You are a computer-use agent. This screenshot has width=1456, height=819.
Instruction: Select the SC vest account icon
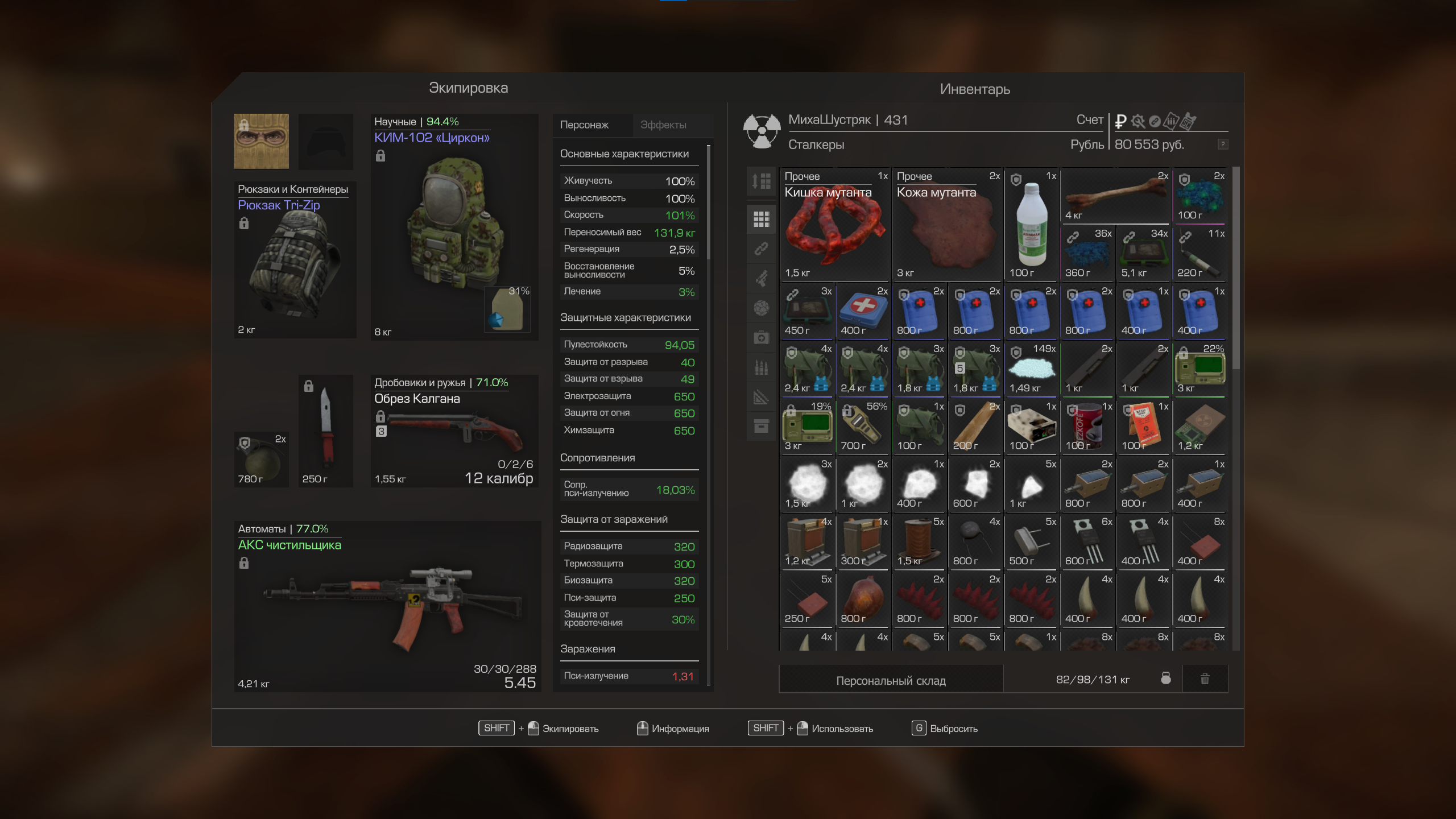click(1188, 121)
